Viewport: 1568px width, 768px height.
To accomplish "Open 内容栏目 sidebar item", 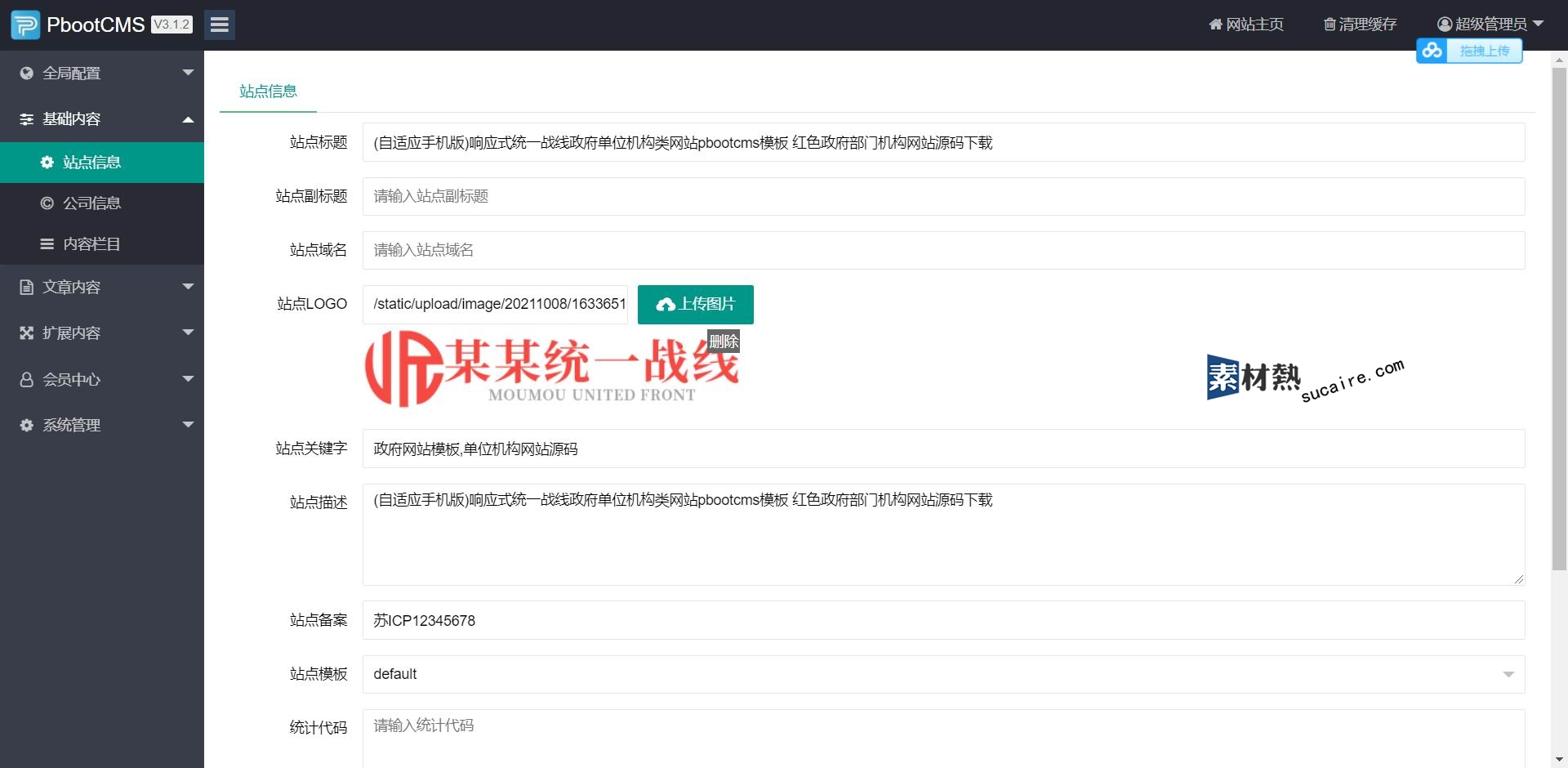I will pos(91,244).
